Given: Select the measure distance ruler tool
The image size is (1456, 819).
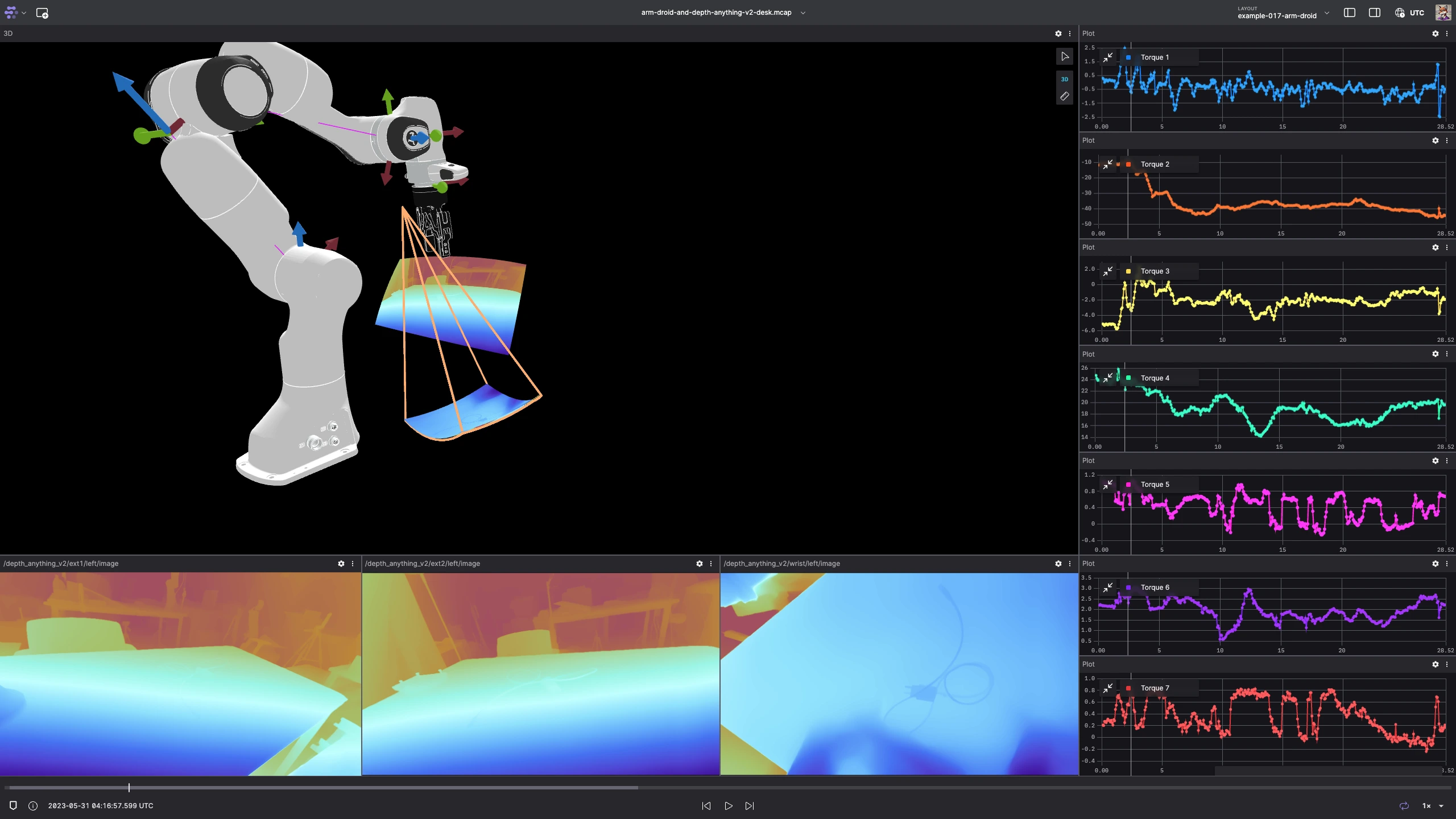Looking at the screenshot, I should point(1065,96).
